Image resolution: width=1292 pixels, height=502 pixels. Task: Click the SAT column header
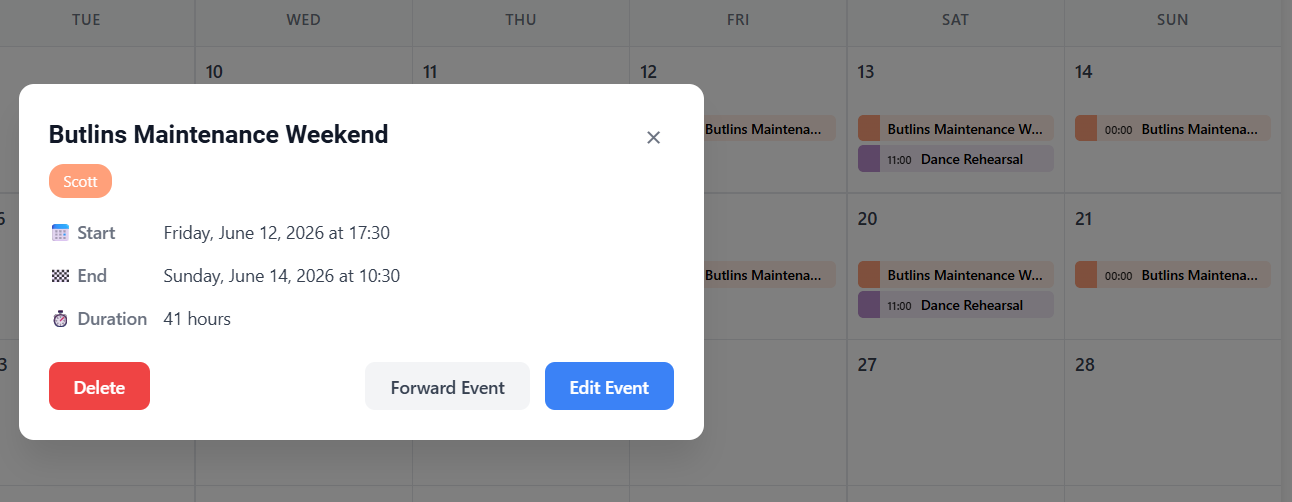pyautogui.click(x=956, y=20)
